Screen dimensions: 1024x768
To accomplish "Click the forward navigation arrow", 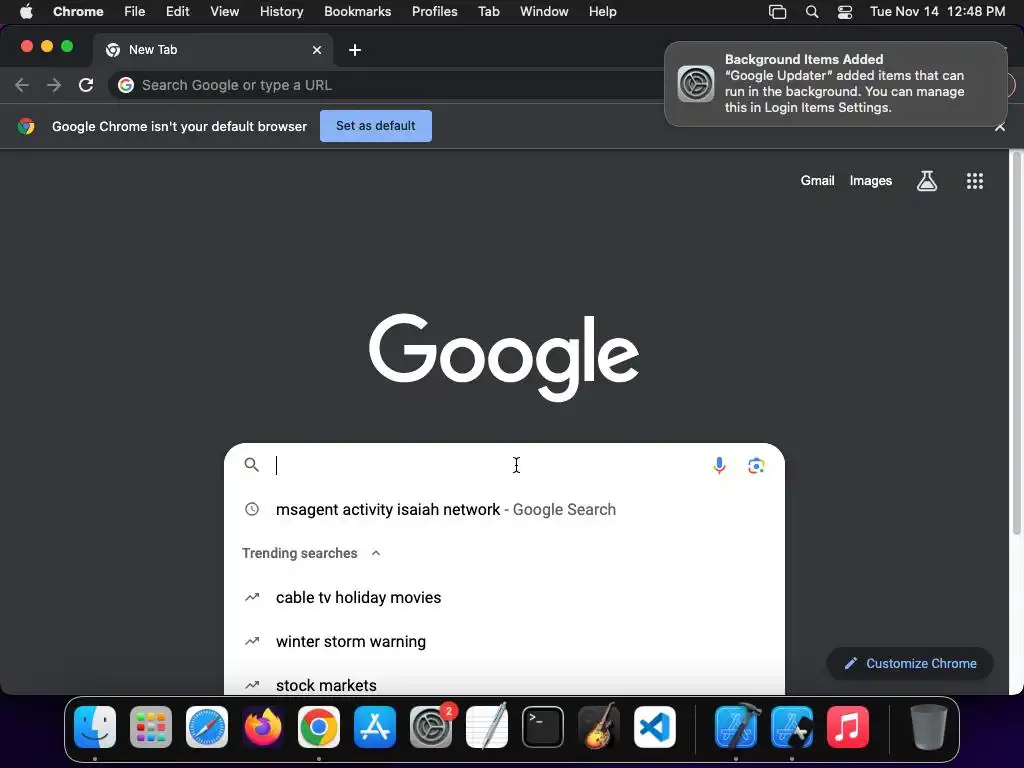I will click(54, 85).
